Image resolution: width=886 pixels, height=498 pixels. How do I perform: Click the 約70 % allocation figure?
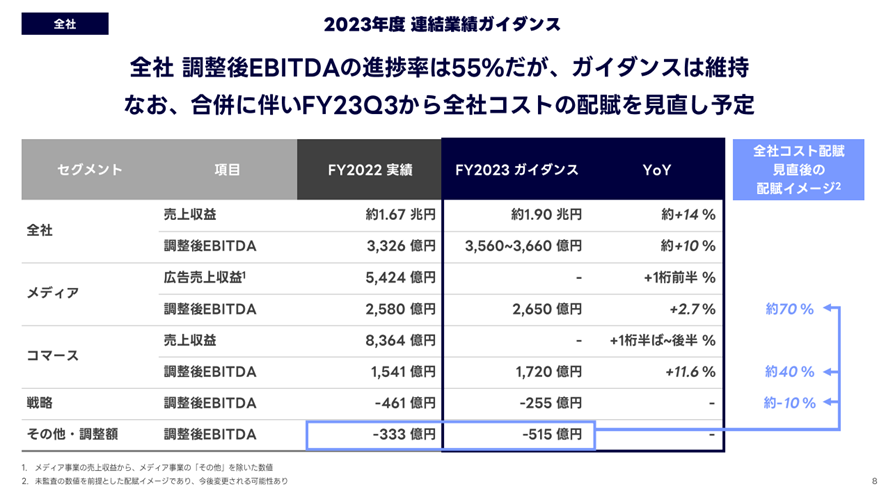789,309
